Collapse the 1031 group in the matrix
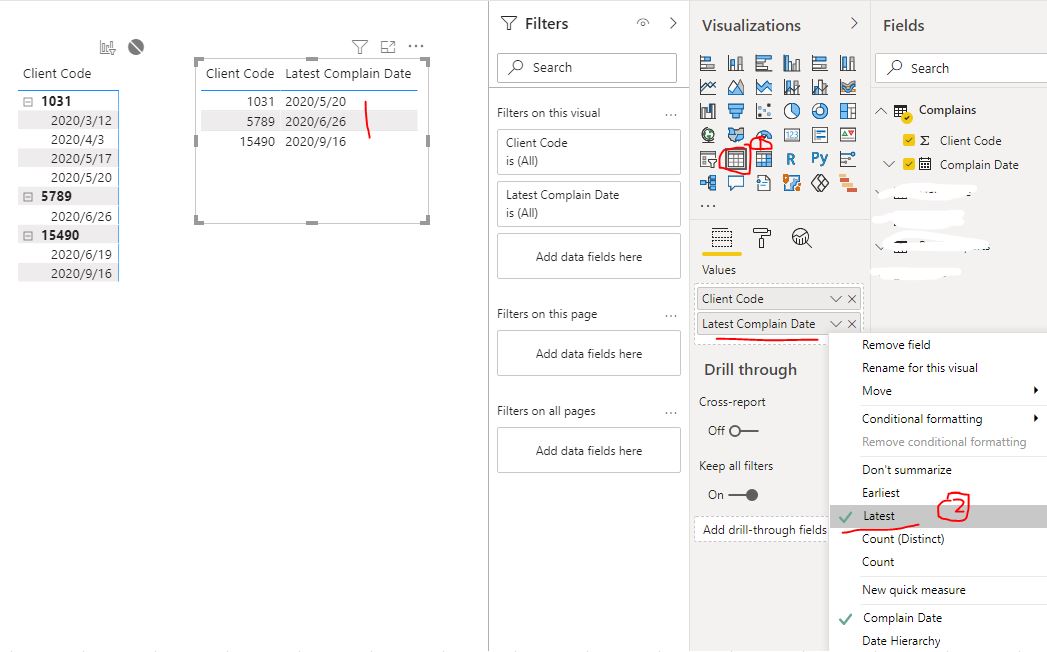Screen dimensions: 1047x652 point(28,102)
